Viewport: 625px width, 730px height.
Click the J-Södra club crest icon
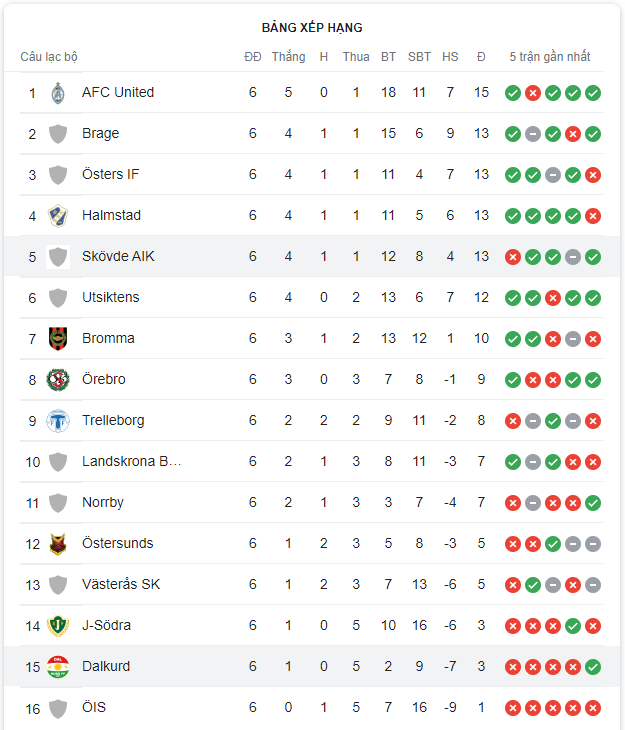point(58,626)
